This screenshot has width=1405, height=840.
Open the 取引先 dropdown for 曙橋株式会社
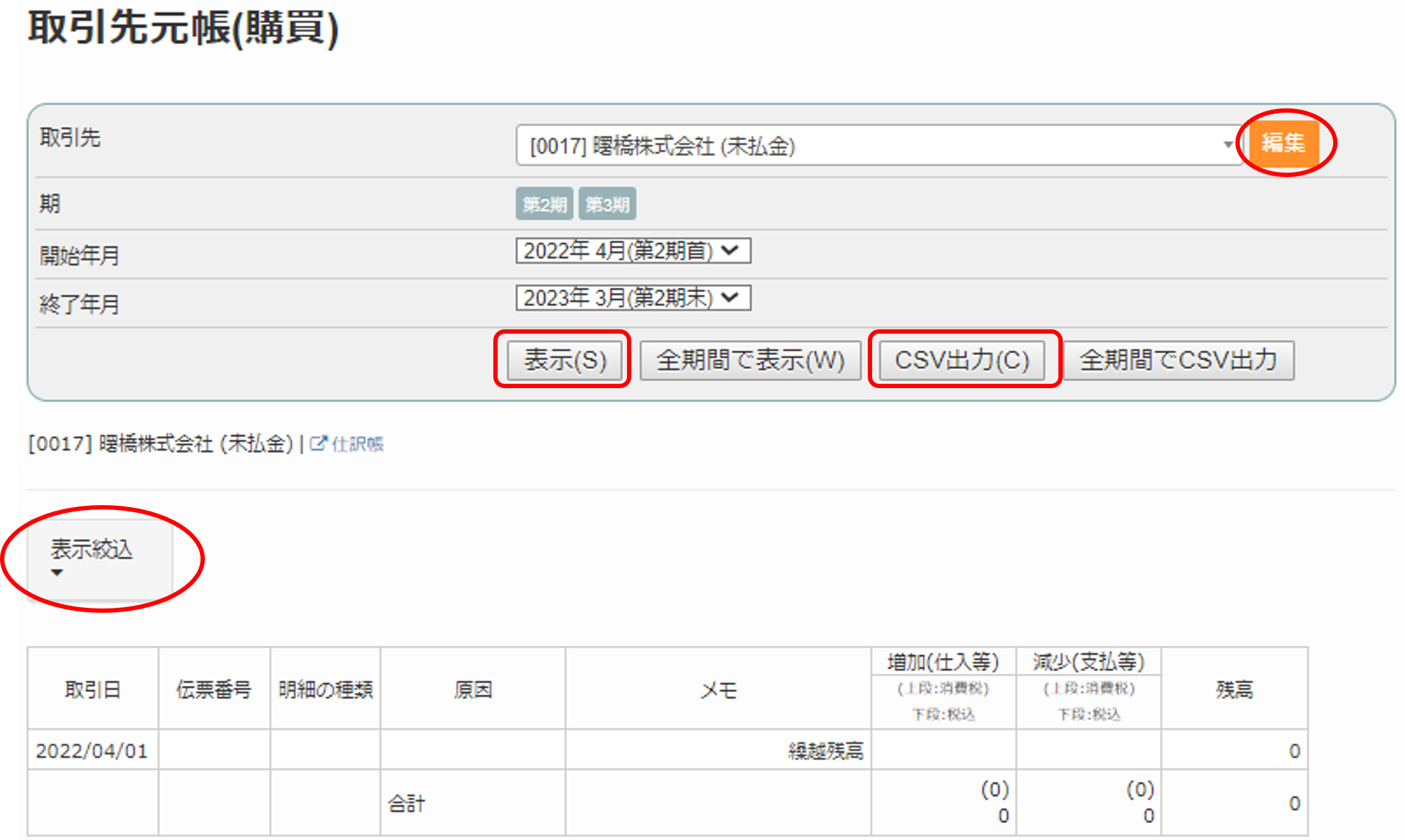tap(879, 146)
